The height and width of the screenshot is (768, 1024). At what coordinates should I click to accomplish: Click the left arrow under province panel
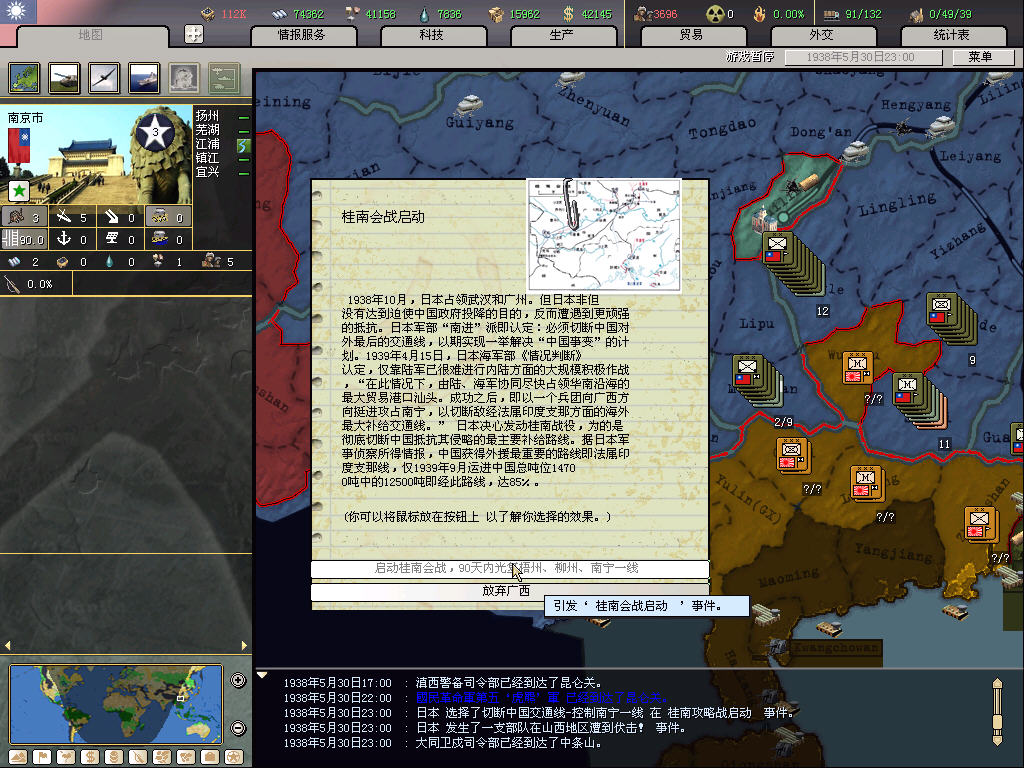(x=7, y=645)
